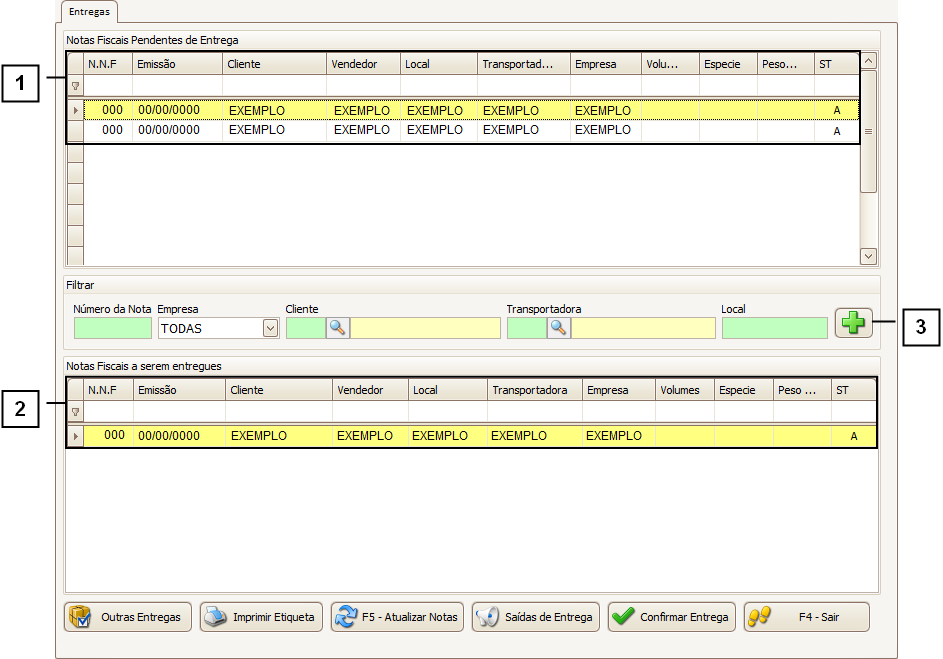
Task: Expand the Empresa TODAS dropdown
Action: [269, 328]
